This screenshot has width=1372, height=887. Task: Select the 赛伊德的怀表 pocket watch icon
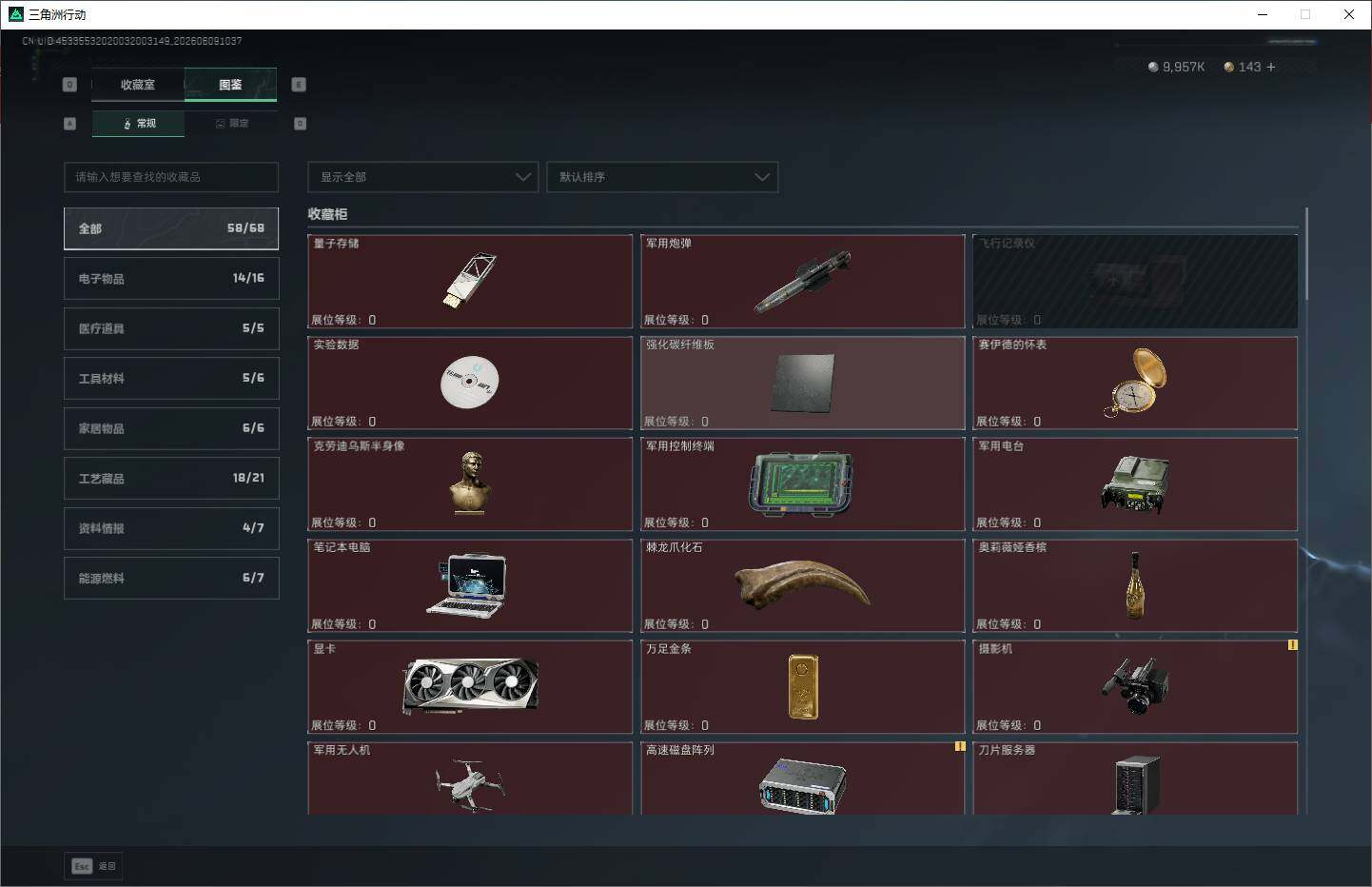point(1135,383)
